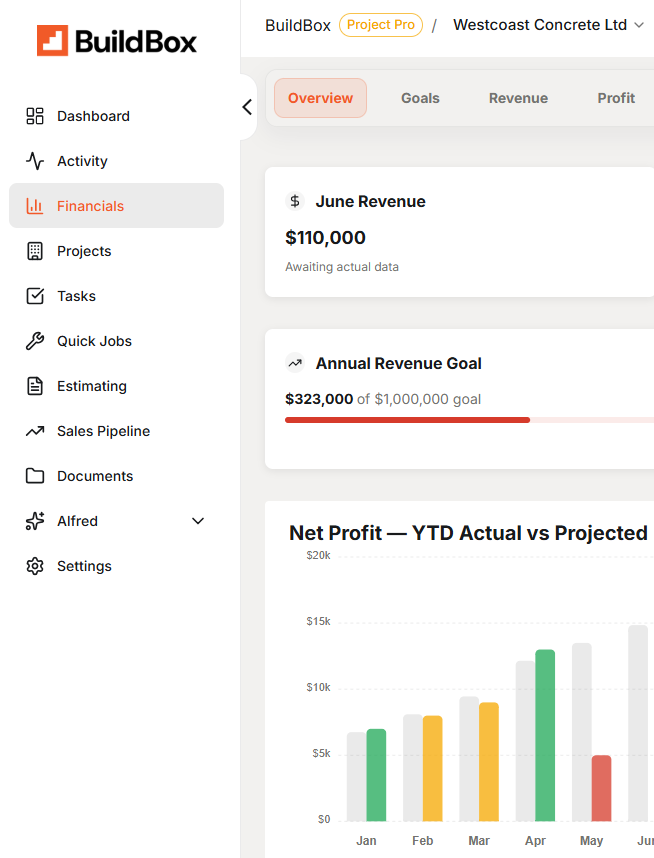Click the Settings gear icon
654x858 pixels.
click(35, 566)
